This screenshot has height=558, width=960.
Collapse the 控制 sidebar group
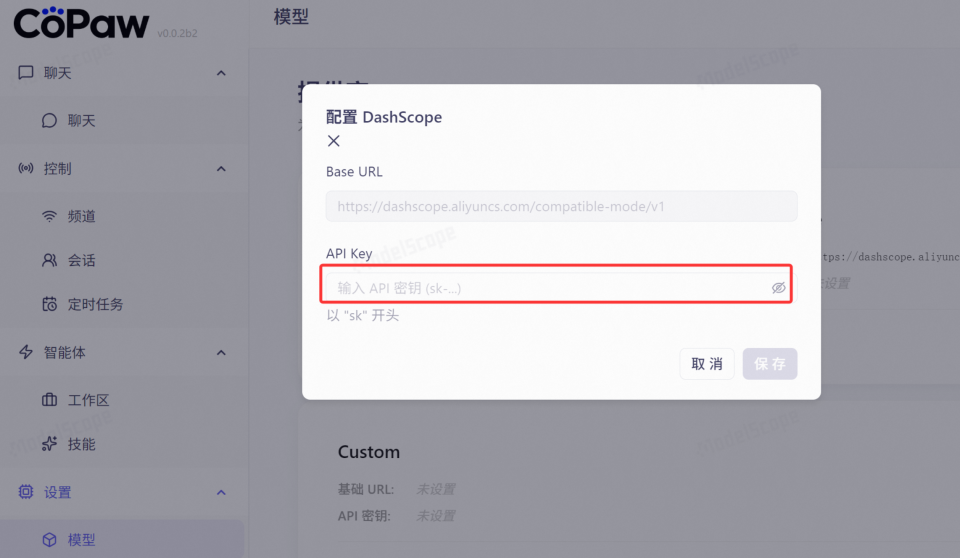221,168
